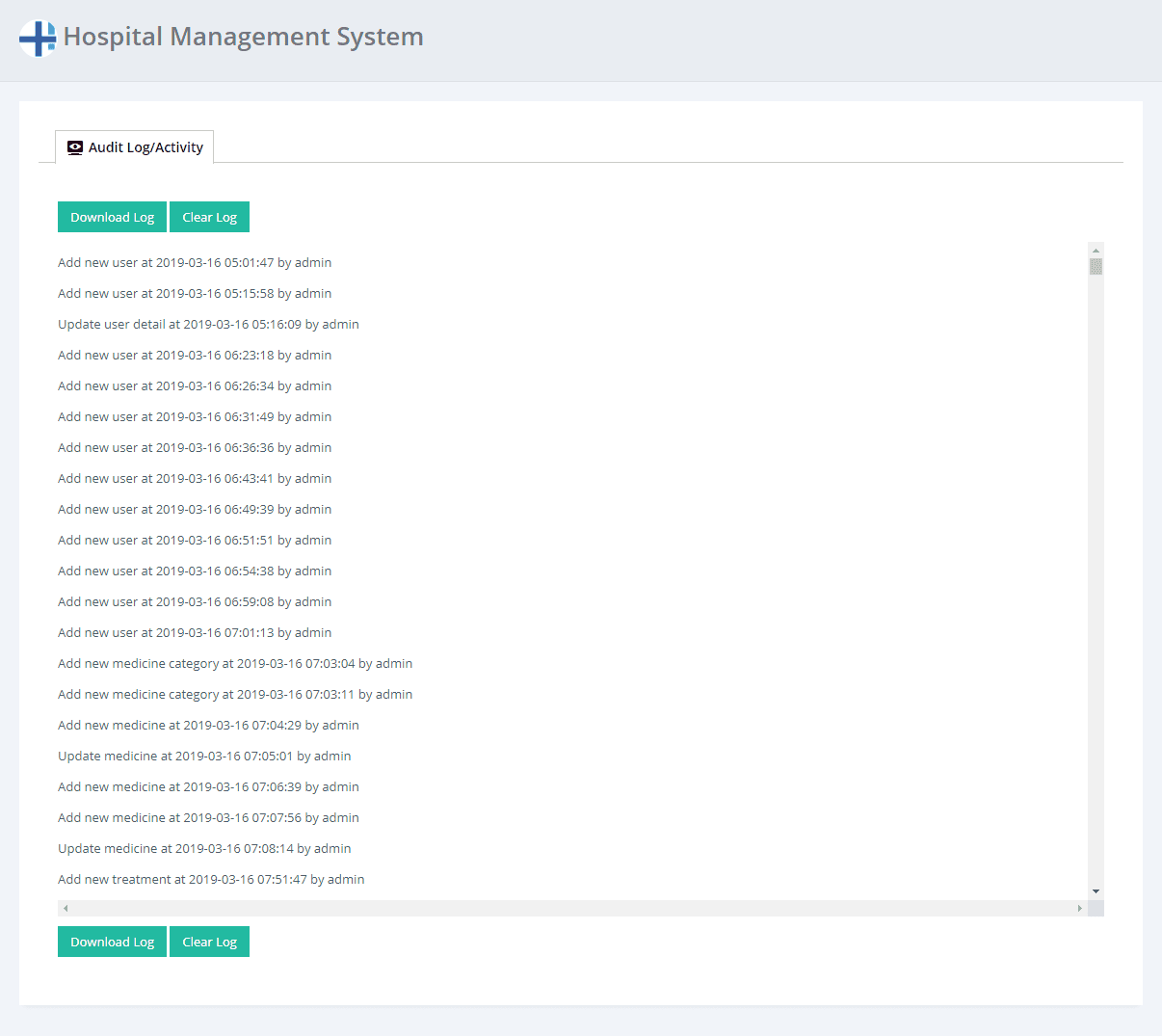The height and width of the screenshot is (1036, 1162).
Task: Click the vertical scrollbar thumb
Action: coord(1096,267)
